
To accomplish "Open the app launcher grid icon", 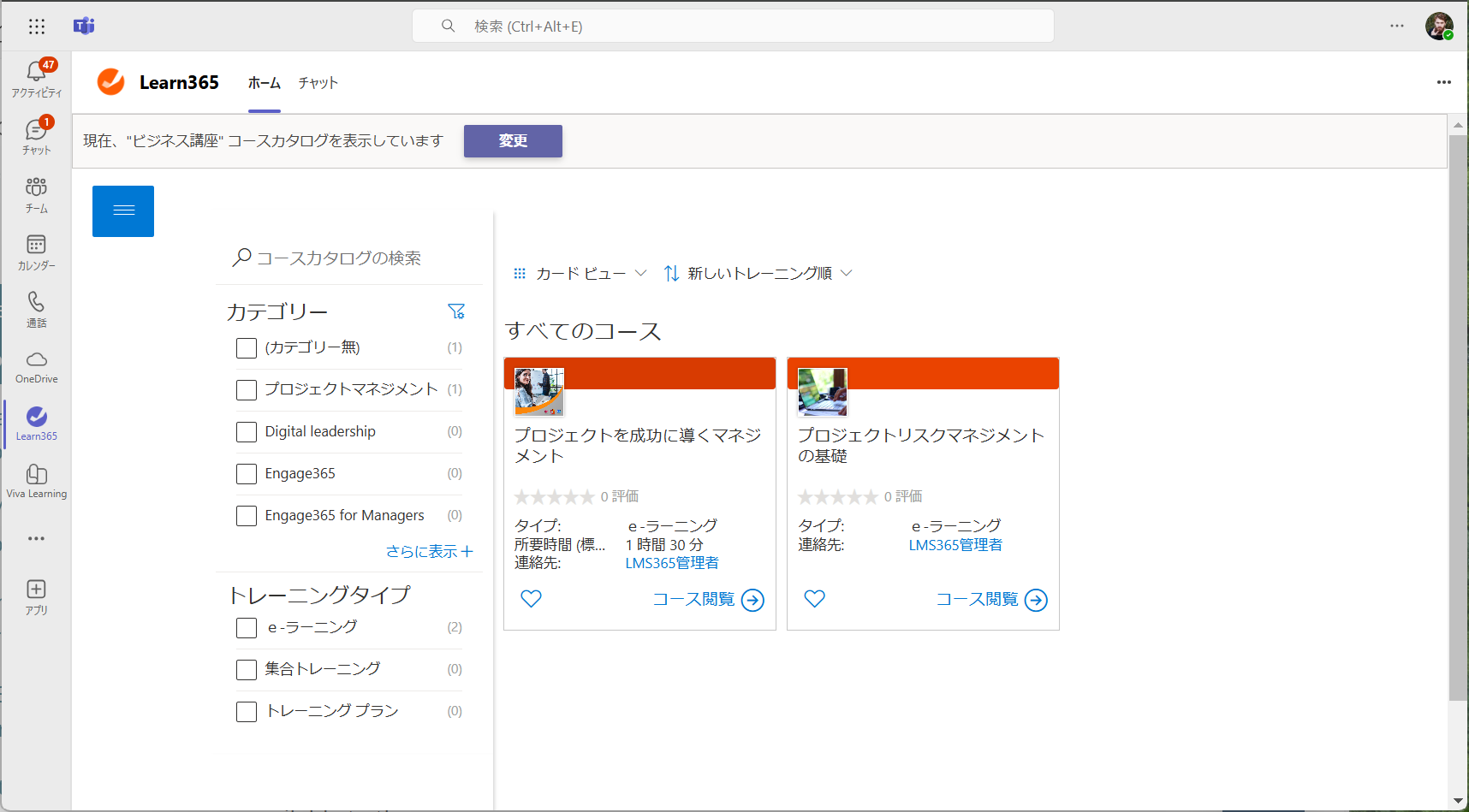I will (36, 27).
